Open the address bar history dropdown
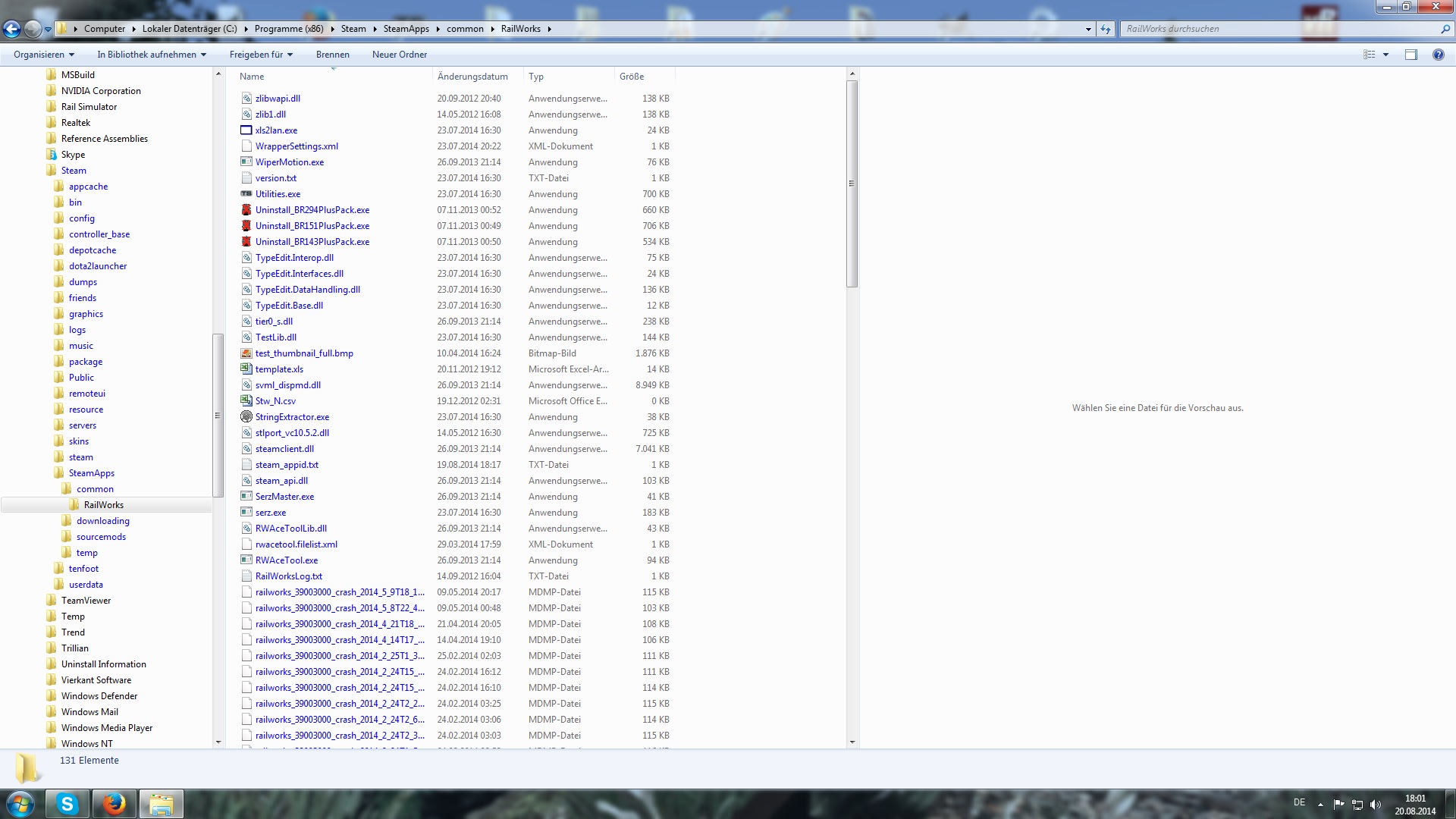This screenshot has width=1456, height=819. coord(1088,29)
